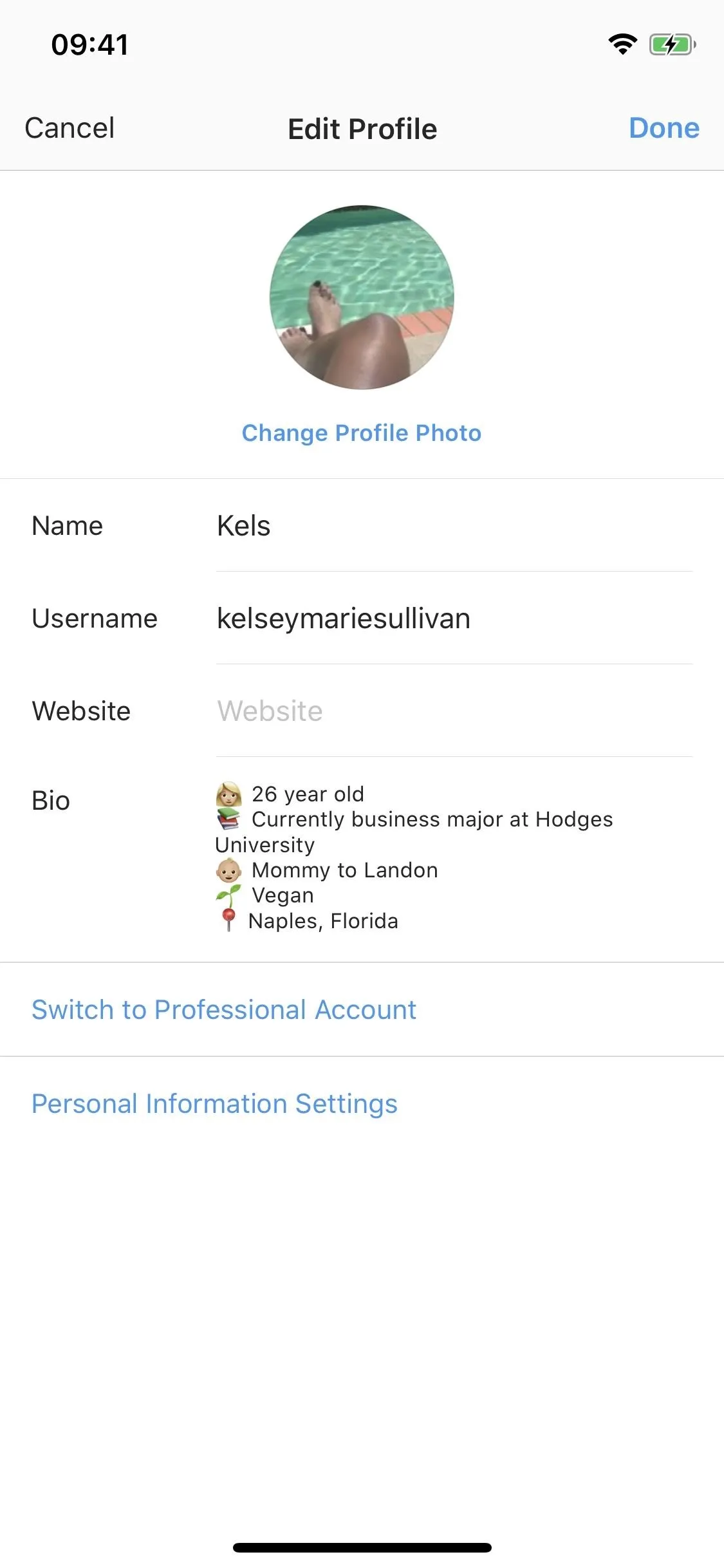Tap the battery charging icon
The image size is (724, 1568).
tap(673, 44)
